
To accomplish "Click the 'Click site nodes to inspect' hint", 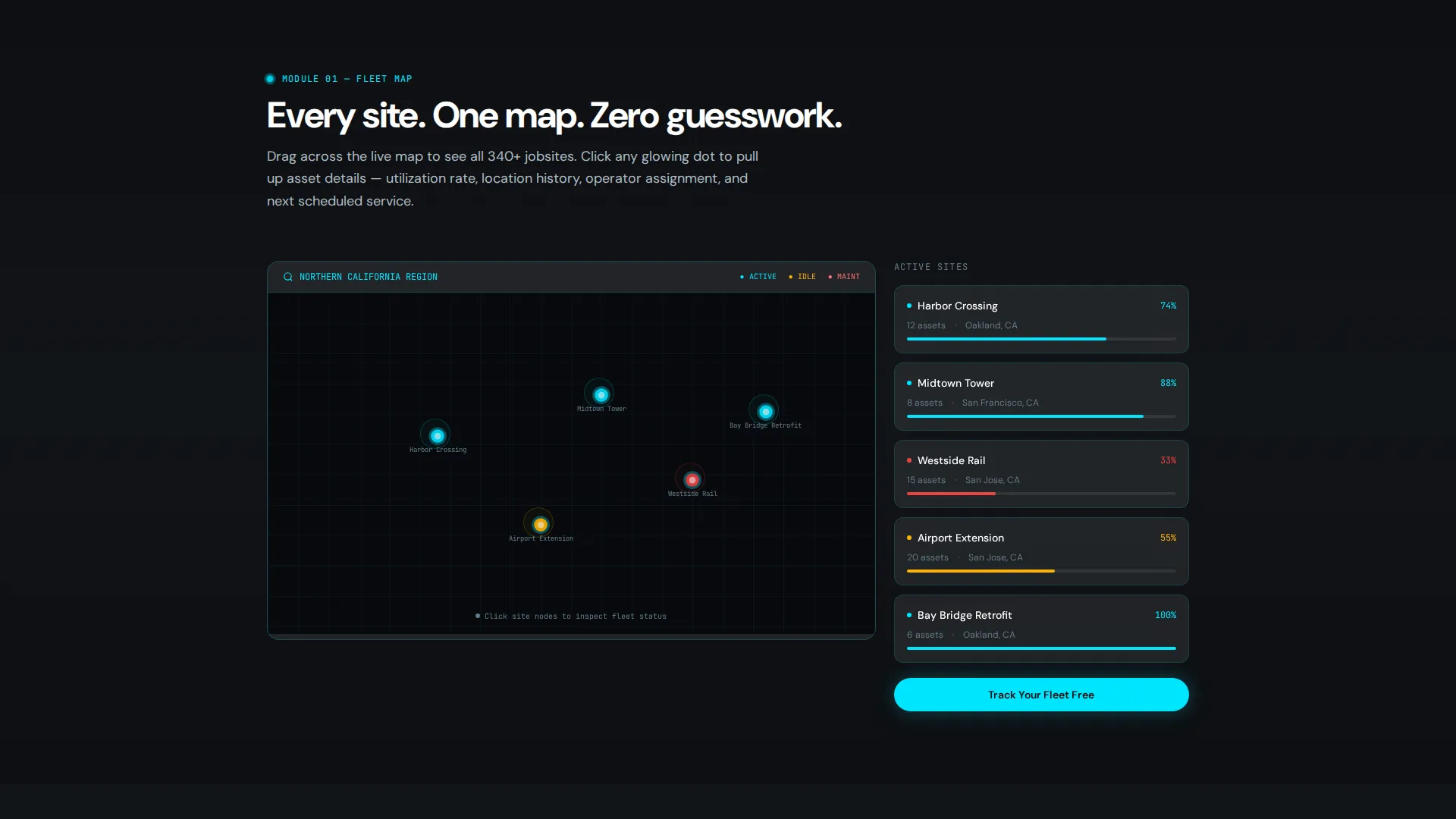I will tap(571, 617).
